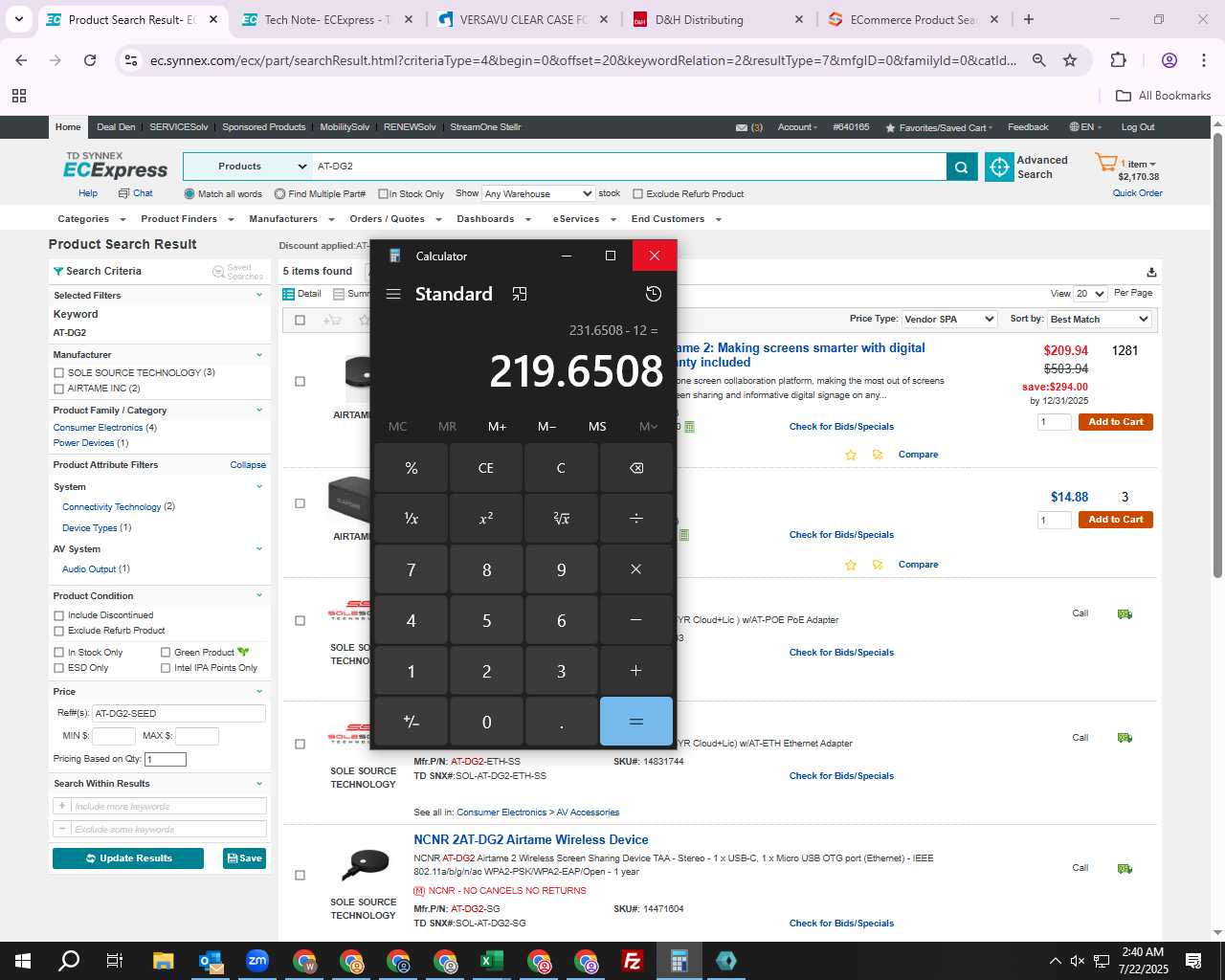Bookmark this page with the star icon
1225x980 pixels.
pos(1070,60)
